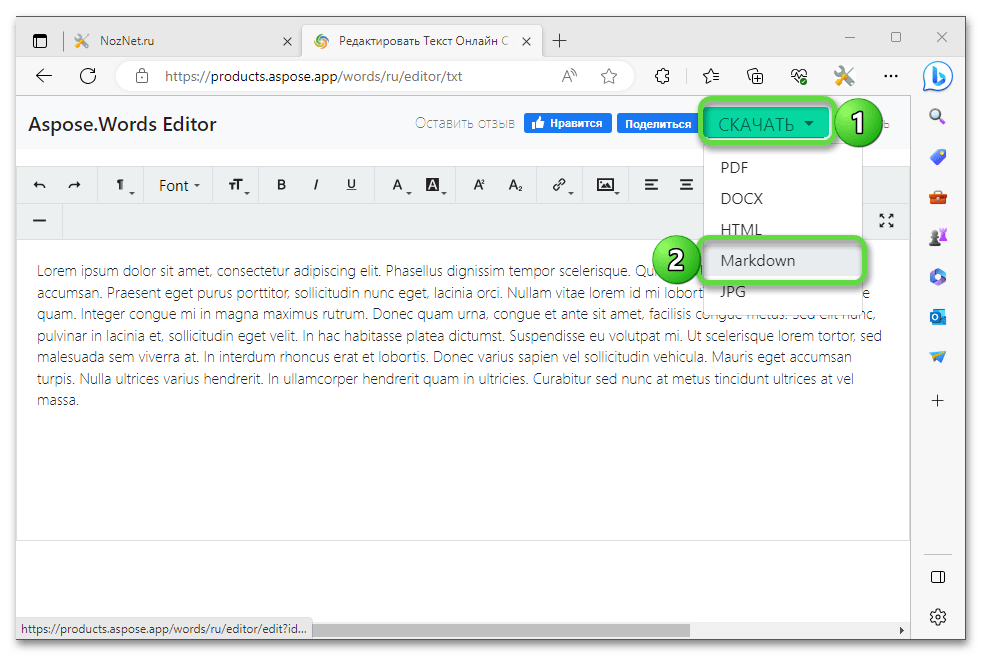Align text to the left
Image resolution: width=982 pixels, height=656 pixels.
[651, 185]
